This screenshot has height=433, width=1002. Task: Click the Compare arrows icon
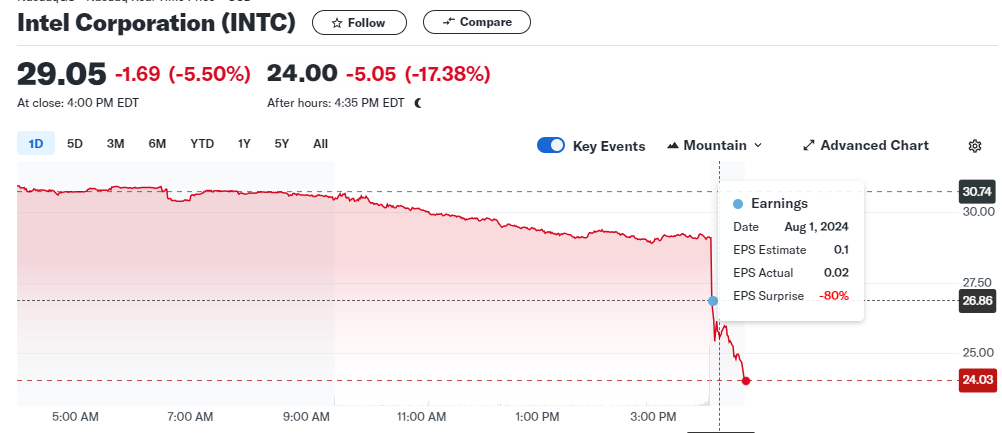pos(448,22)
